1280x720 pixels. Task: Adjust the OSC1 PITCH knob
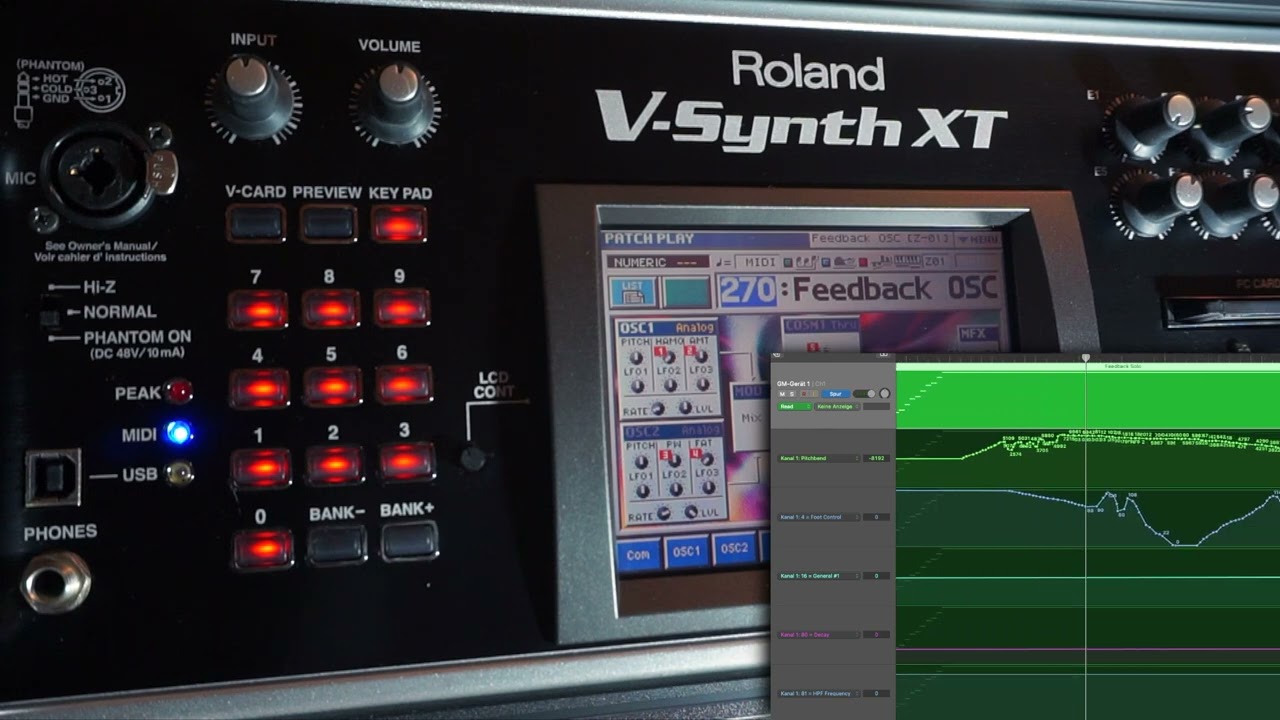[636, 357]
